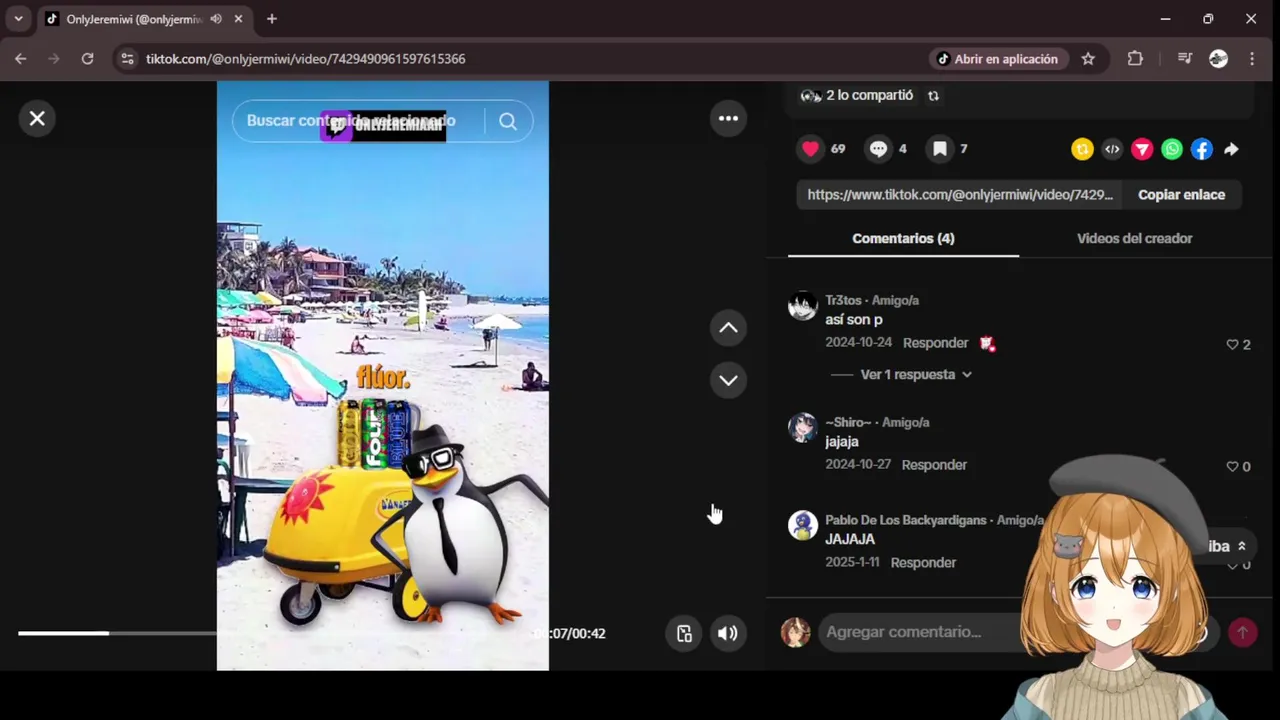Switch to Comentarios (4) tab
Viewport: 1280px width, 720px height.
click(903, 238)
